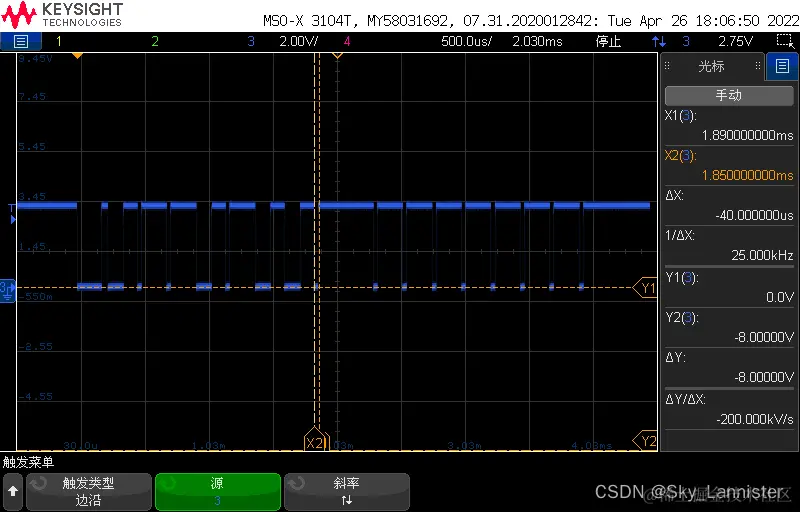Image resolution: width=800 pixels, height=512 pixels.
Task: Open the 触发类型 边沿 softkey
Action: click(88, 491)
